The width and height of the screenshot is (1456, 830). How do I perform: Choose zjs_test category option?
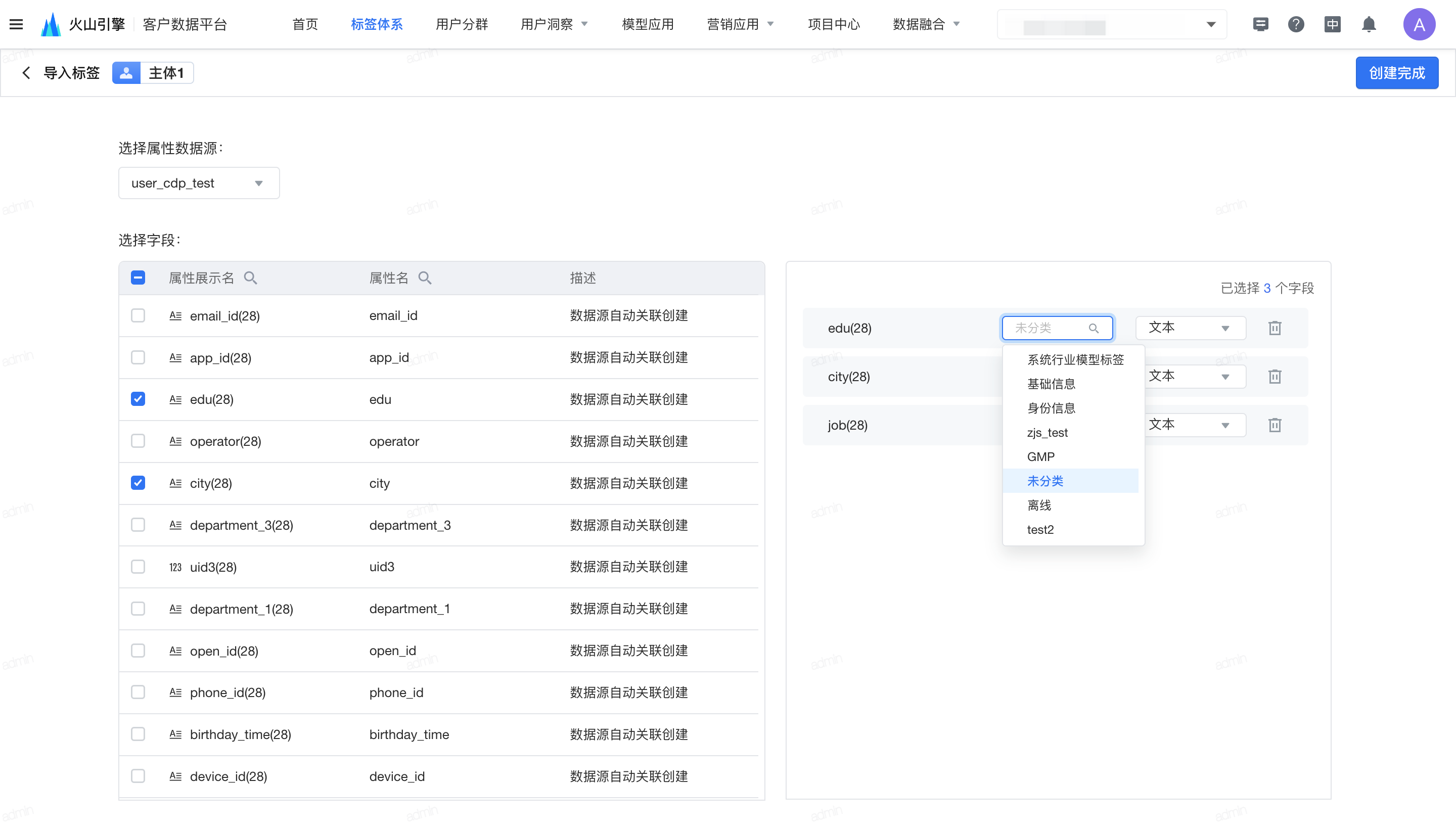[x=1071, y=433]
